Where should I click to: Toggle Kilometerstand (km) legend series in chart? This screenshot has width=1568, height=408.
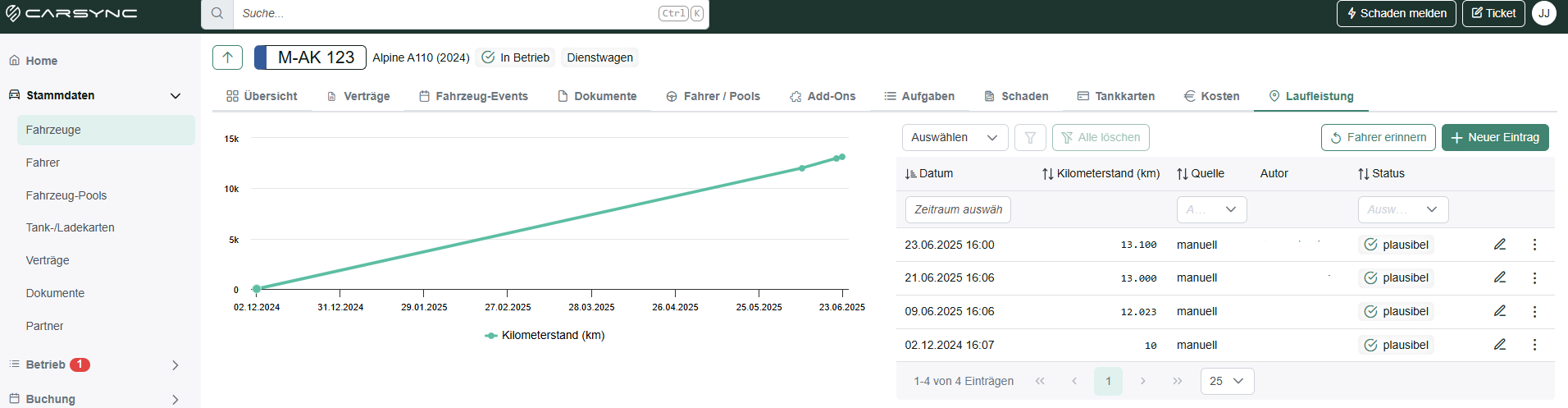545,335
